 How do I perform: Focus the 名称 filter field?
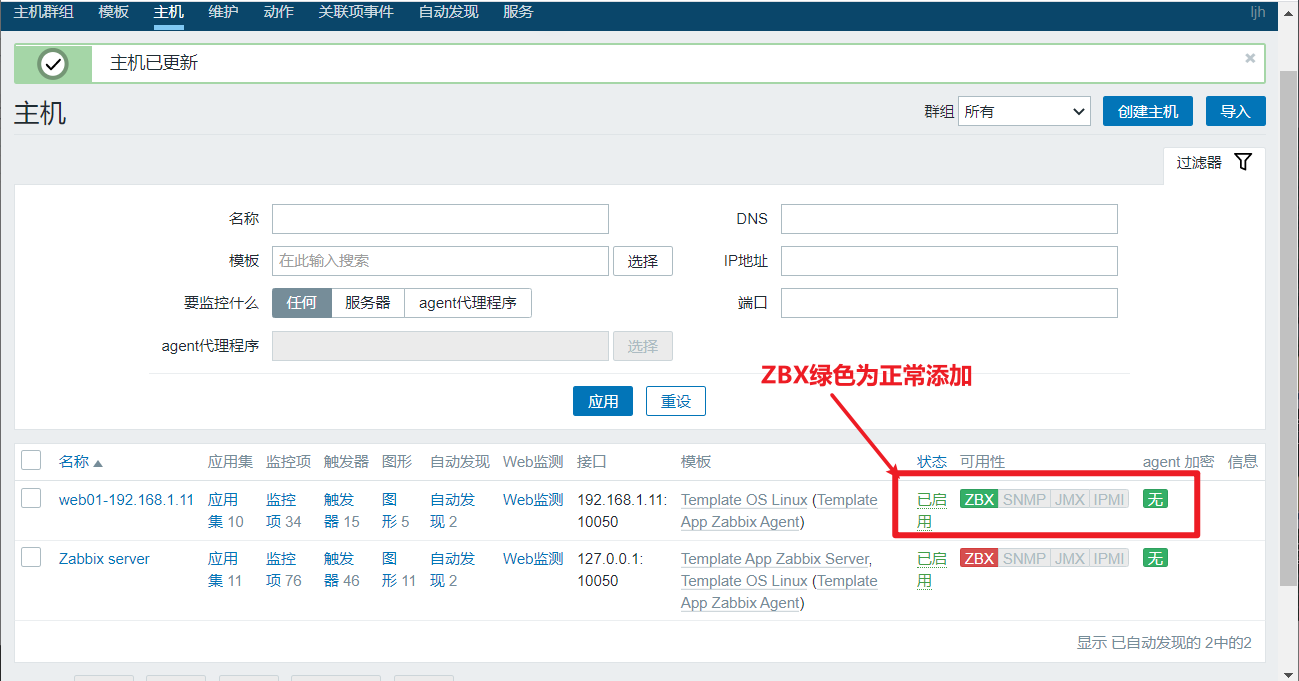pyautogui.click(x=440, y=219)
